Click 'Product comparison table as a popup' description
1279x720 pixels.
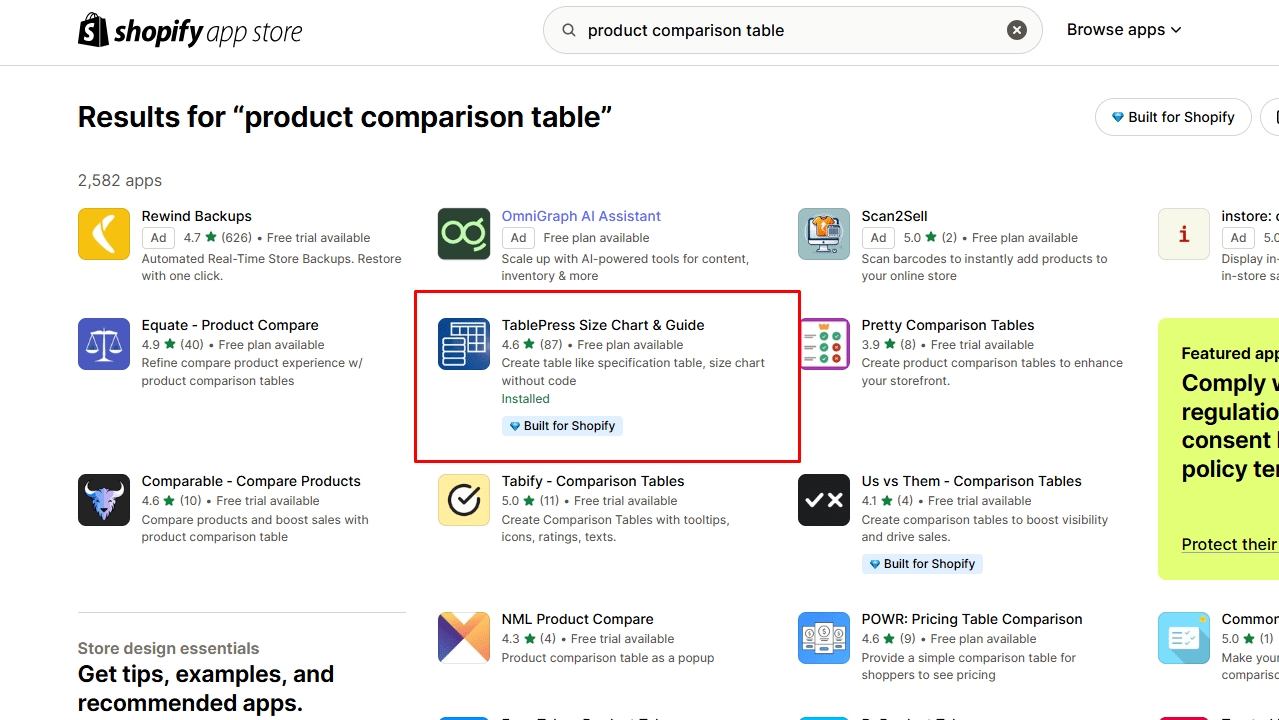608,658
